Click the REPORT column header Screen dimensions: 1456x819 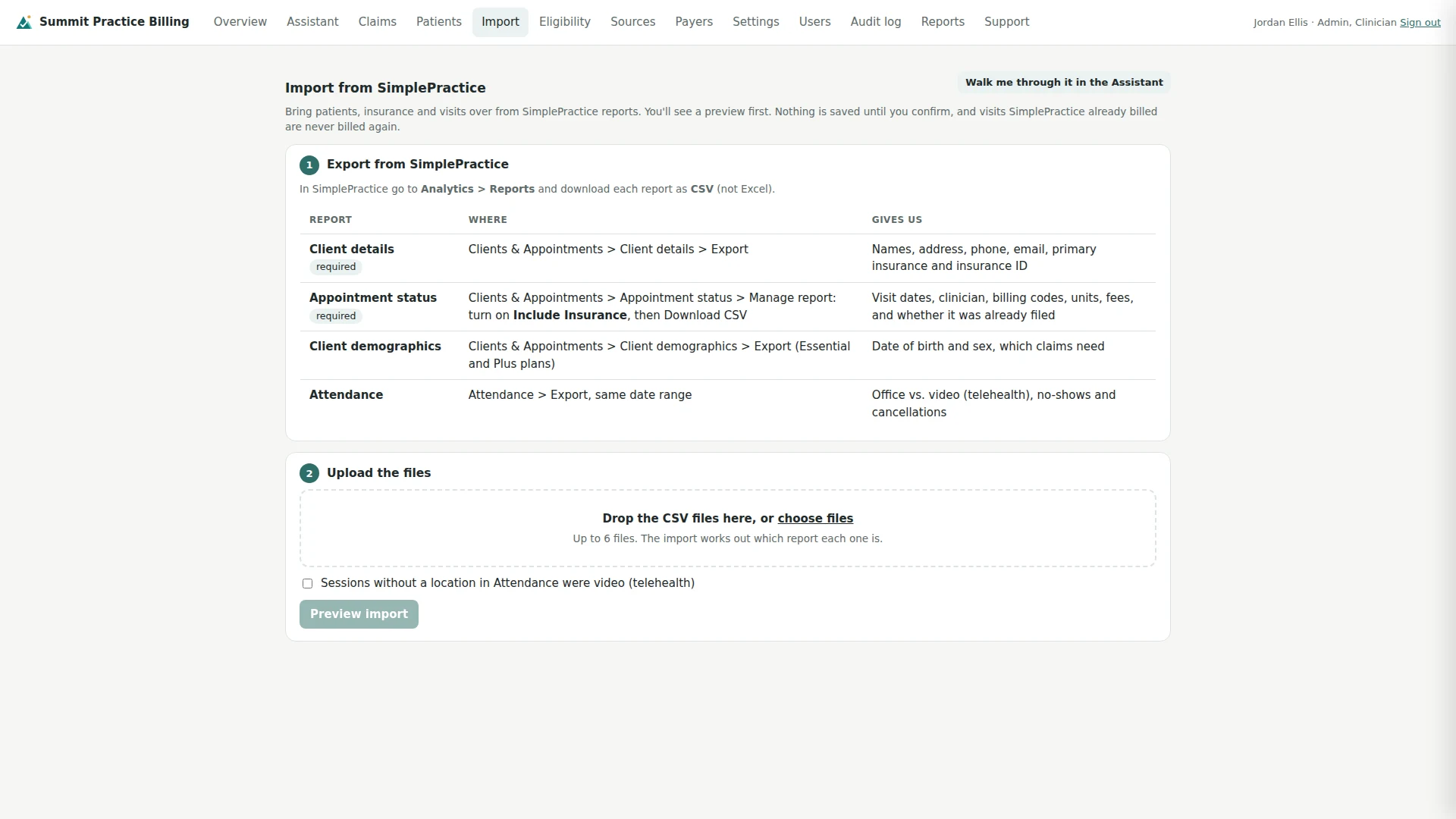coord(331,220)
